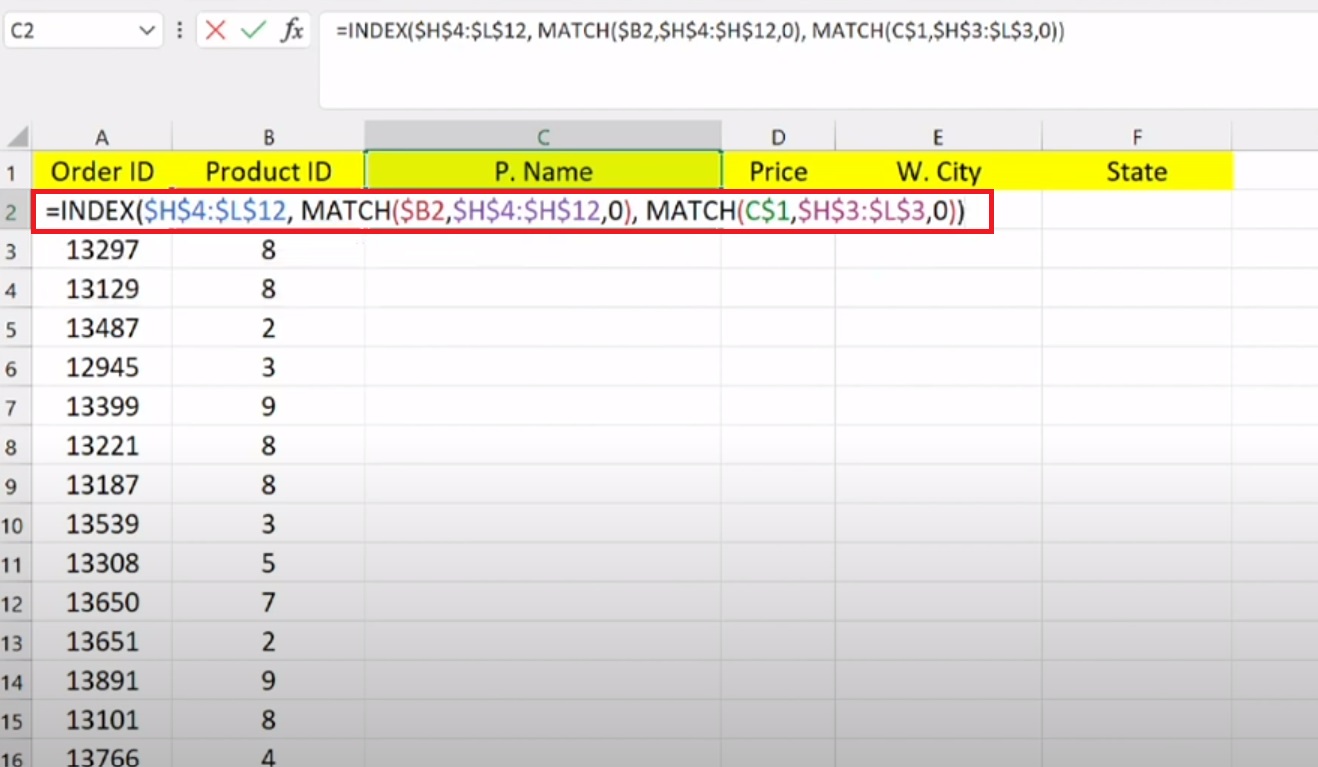The height and width of the screenshot is (767, 1318).
Task: Select column D header
Action: [778, 136]
